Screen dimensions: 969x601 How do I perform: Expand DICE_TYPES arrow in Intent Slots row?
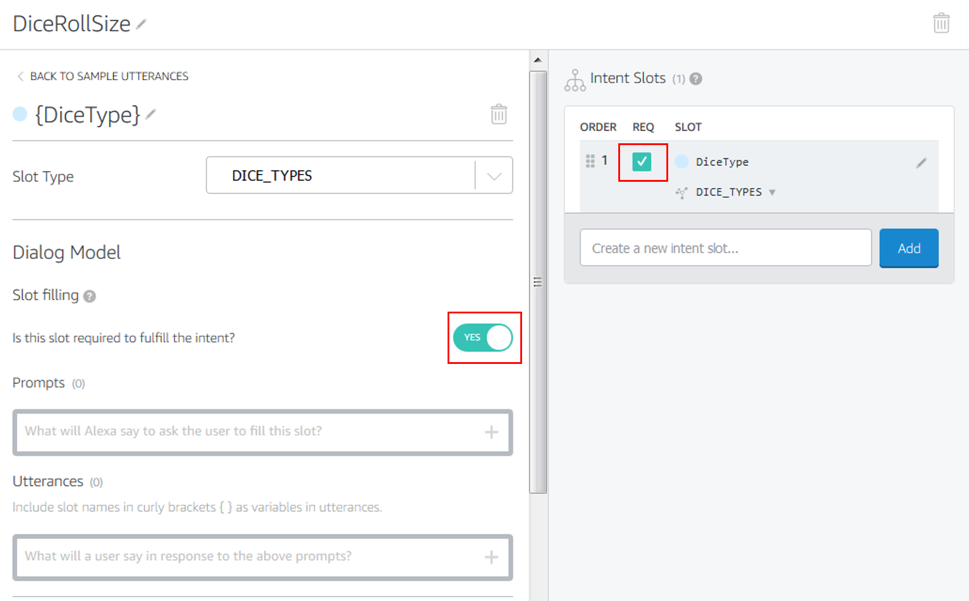772,192
